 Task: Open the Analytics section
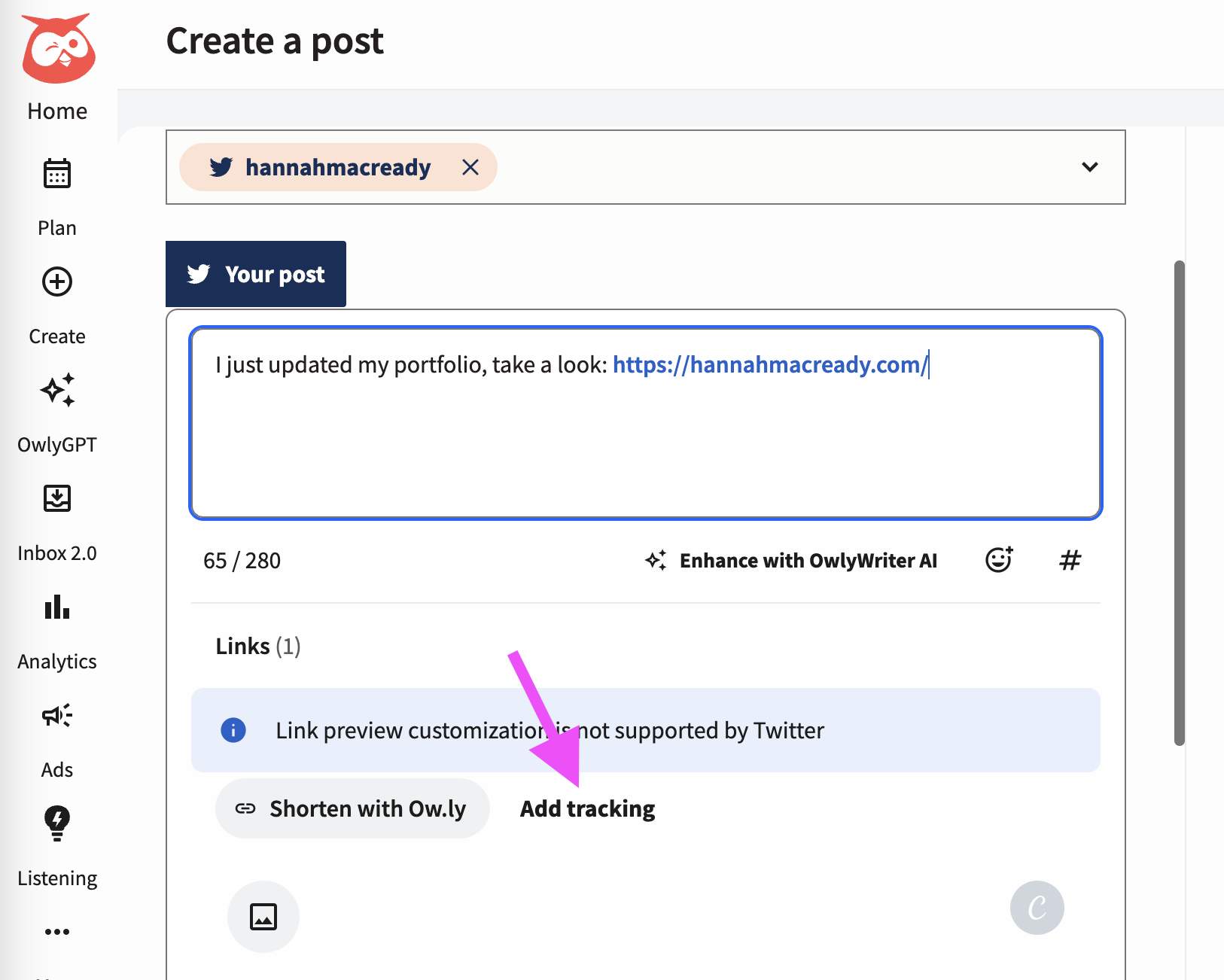click(56, 629)
